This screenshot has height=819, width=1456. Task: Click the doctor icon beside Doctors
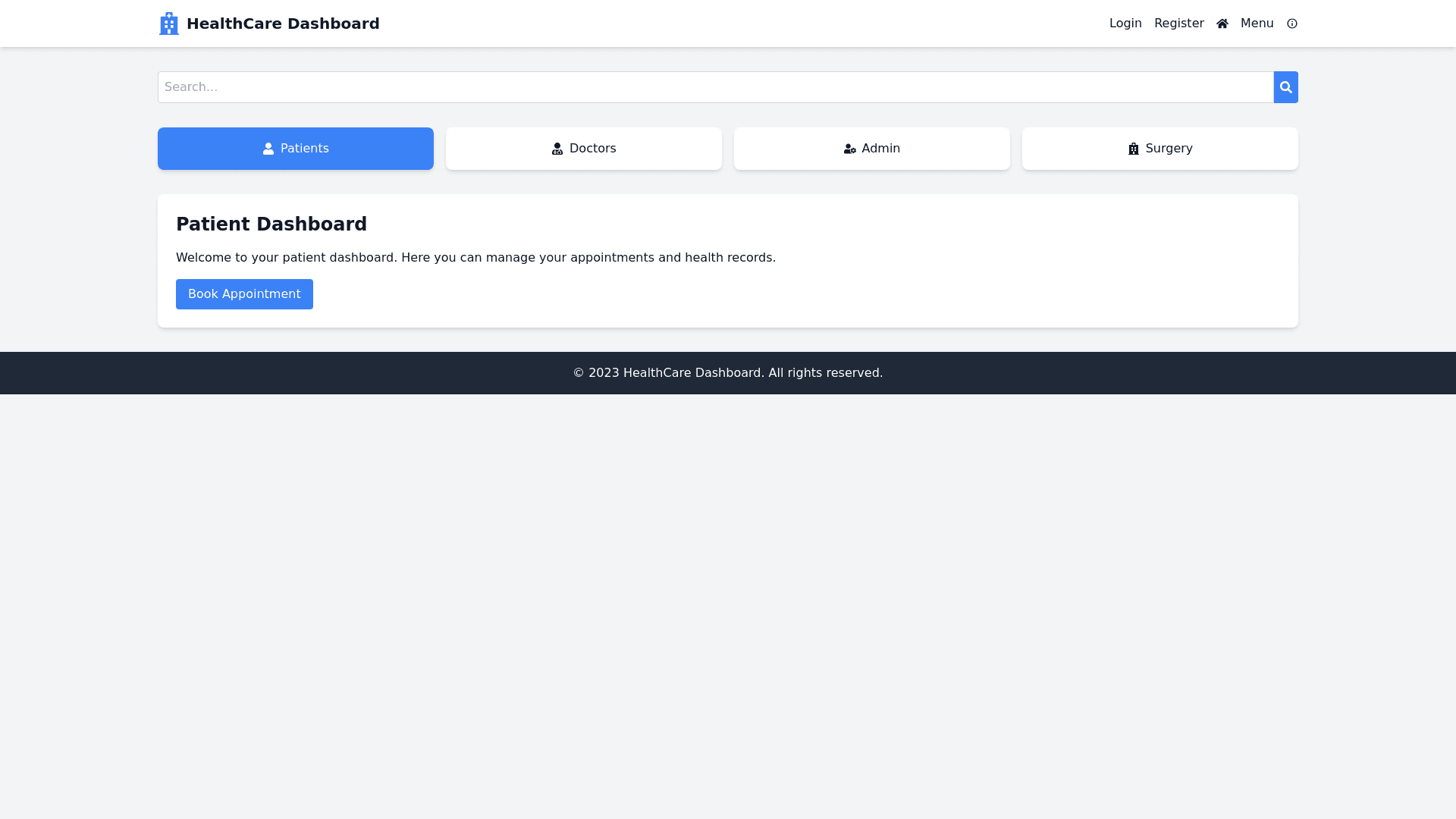(x=557, y=149)
